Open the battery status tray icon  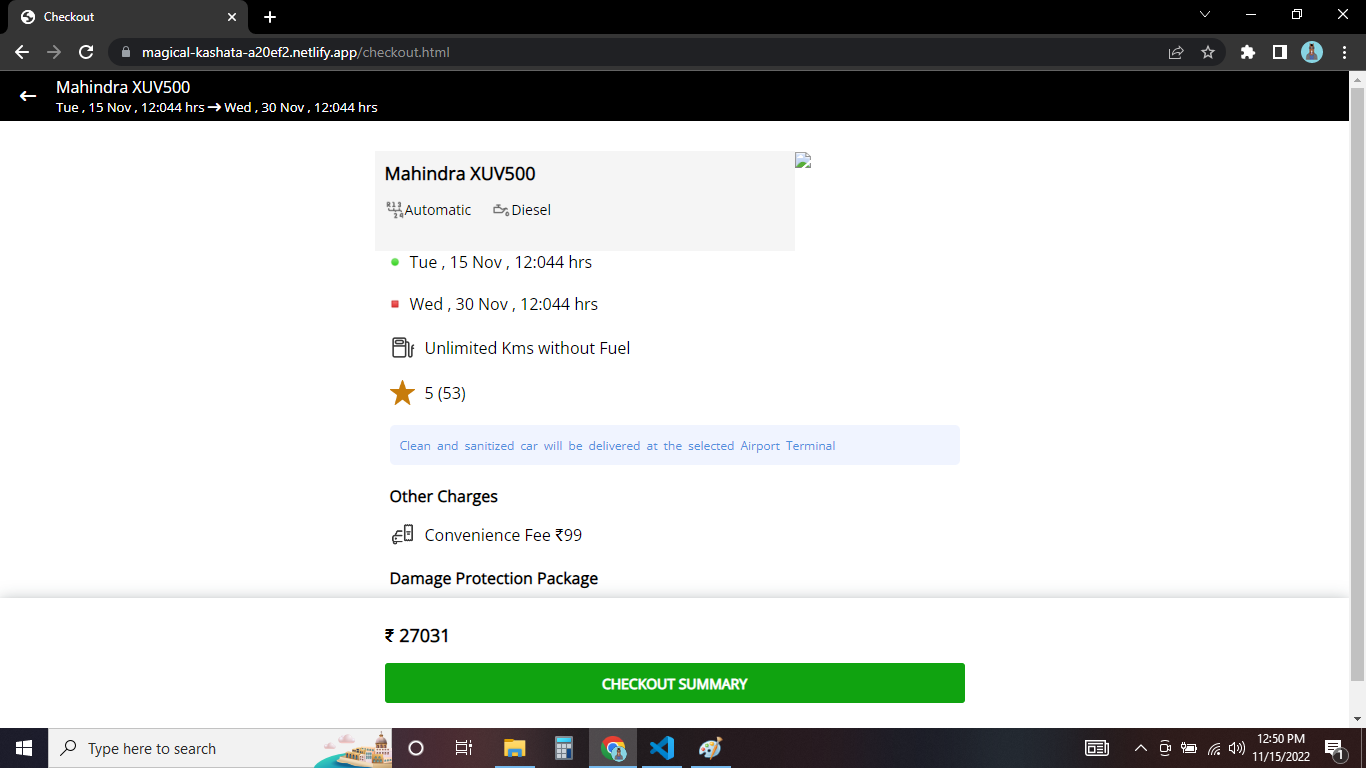(x=1189, y=748)
